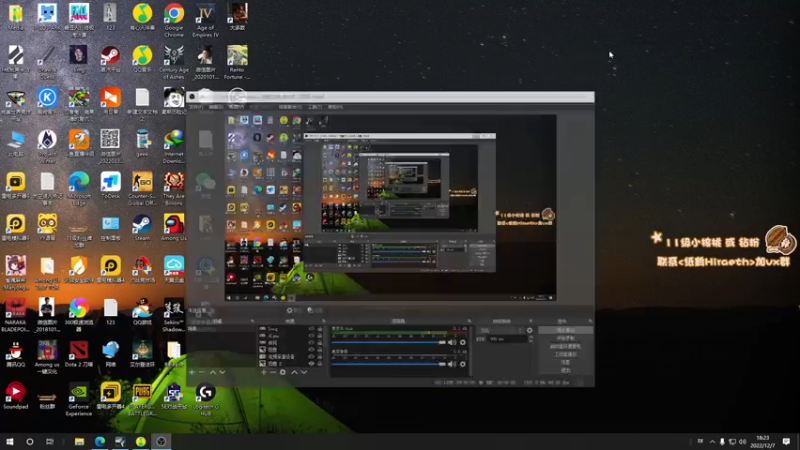Screen dimensions: 800x450
Task: Select the Dota 2 desktop icon
Action: coord(79,354)
